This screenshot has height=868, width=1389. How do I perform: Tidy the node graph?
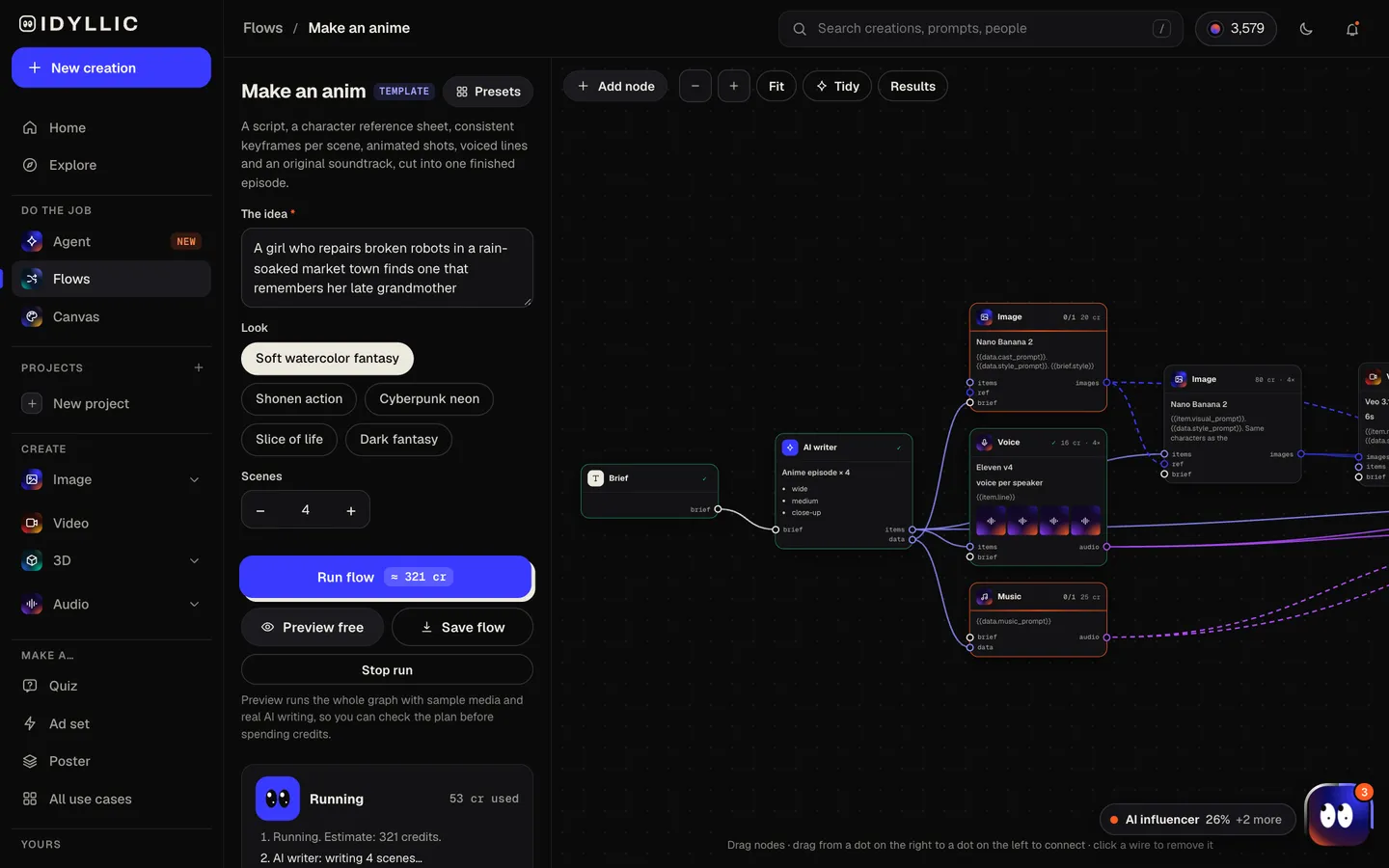(x=837, y=86)
